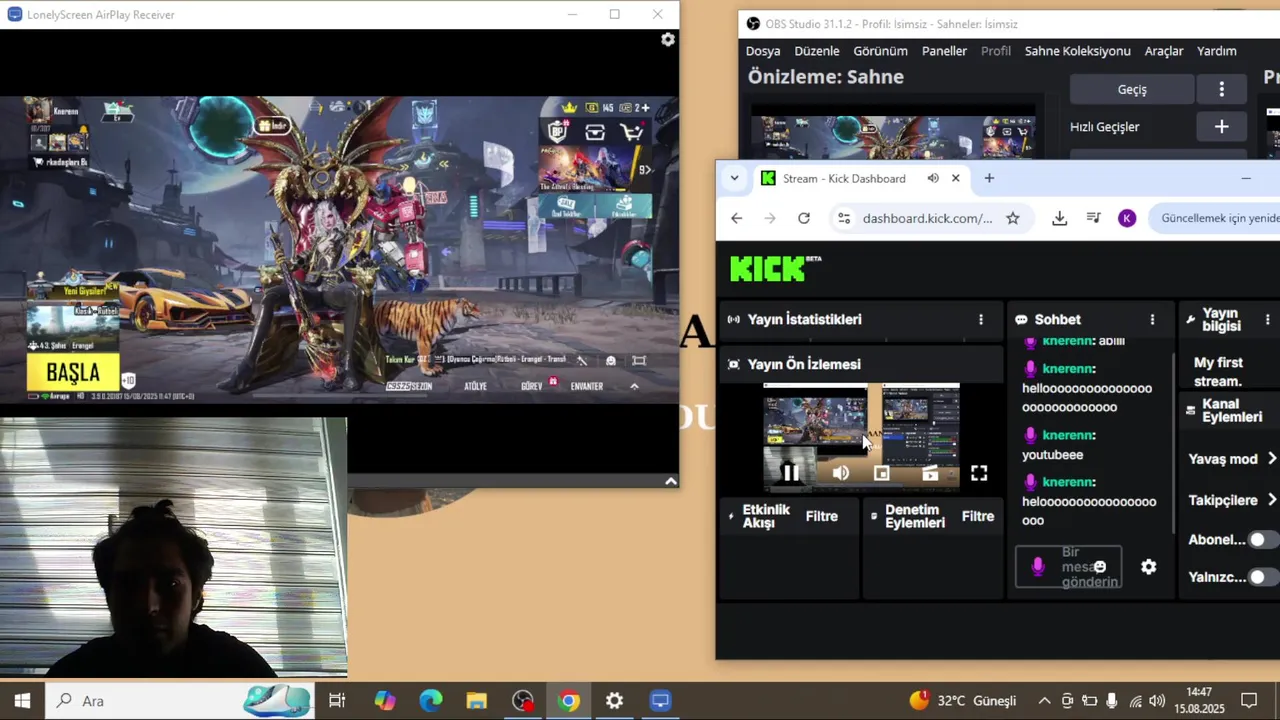The width and height of the screenshot is (1280, 720).
Task: Open Yayın İstatistikleri three-dot menu
Action: pos(981,319)
